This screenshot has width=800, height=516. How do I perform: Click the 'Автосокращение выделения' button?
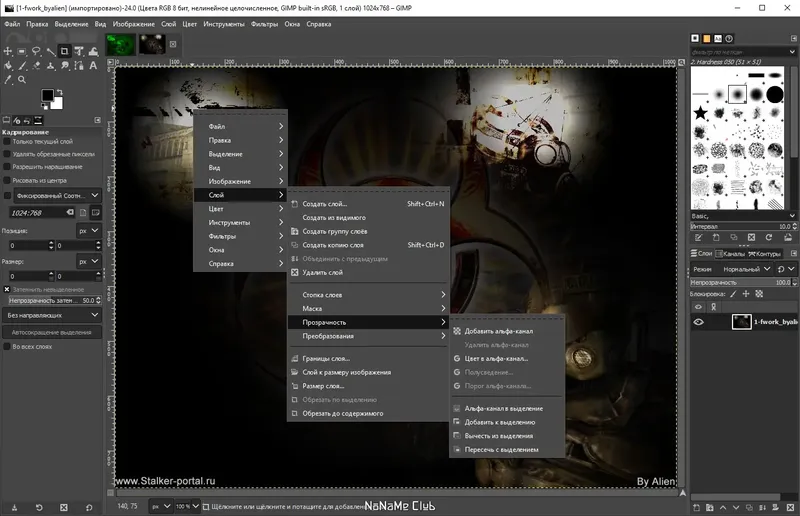point(52,331)
